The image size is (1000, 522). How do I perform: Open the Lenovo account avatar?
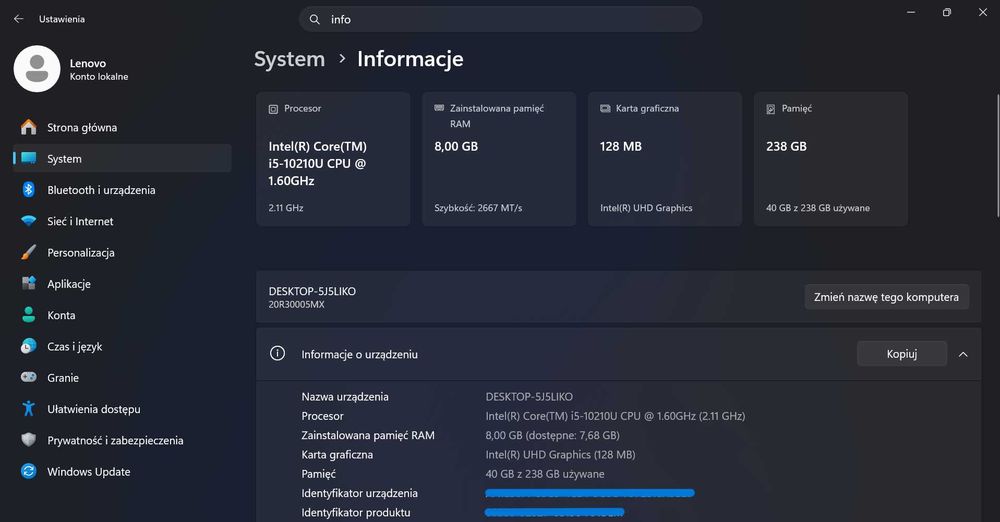(37, 69)
